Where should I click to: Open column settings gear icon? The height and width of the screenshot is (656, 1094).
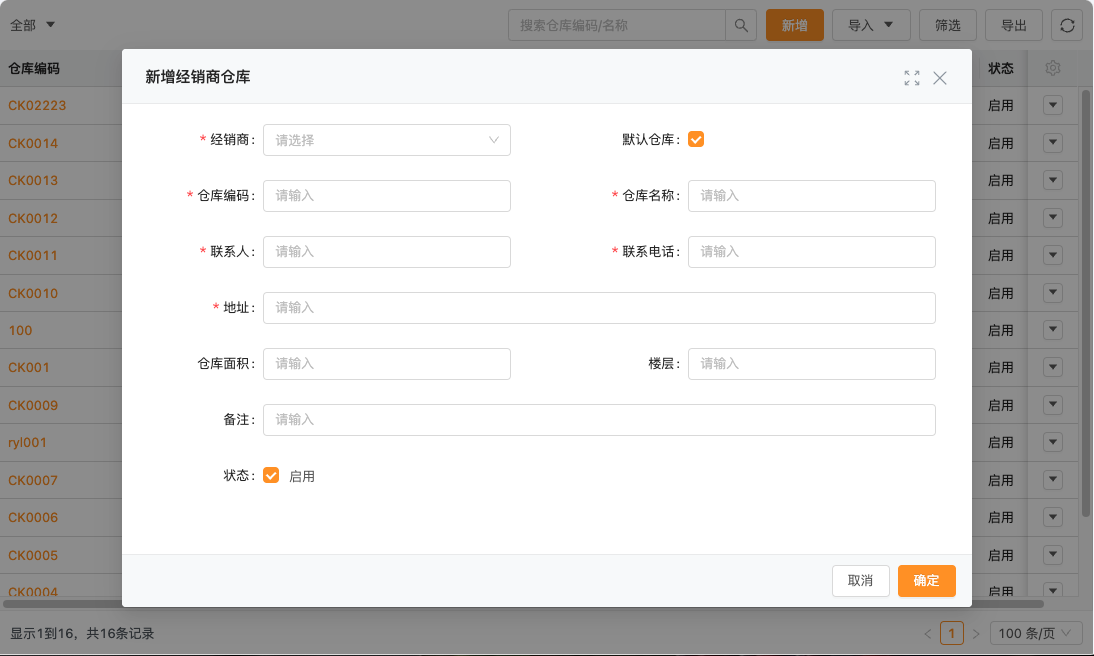(x=1052, y=68)
